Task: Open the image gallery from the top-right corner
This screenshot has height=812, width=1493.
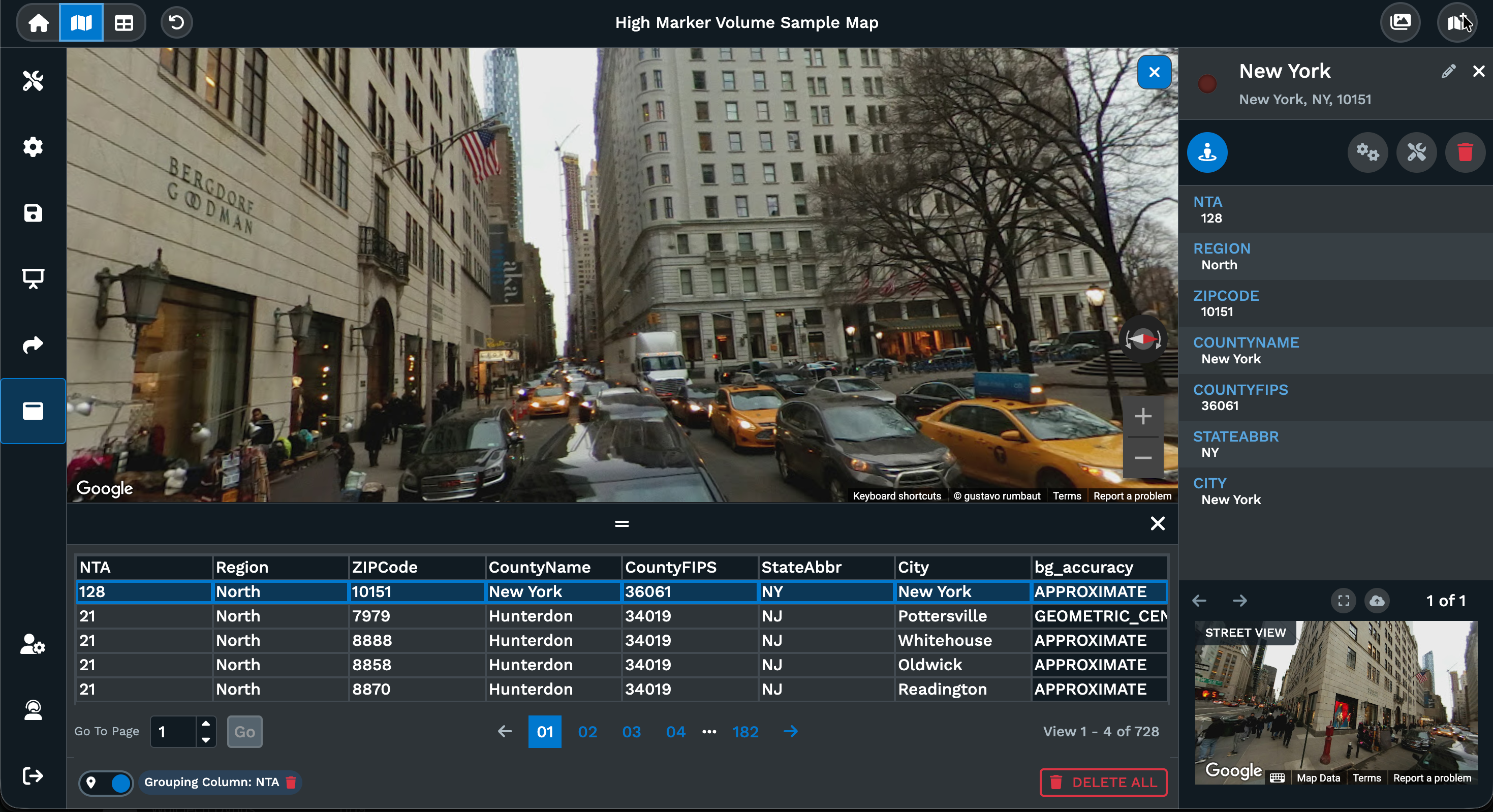Action: (x=1402, y=22)
